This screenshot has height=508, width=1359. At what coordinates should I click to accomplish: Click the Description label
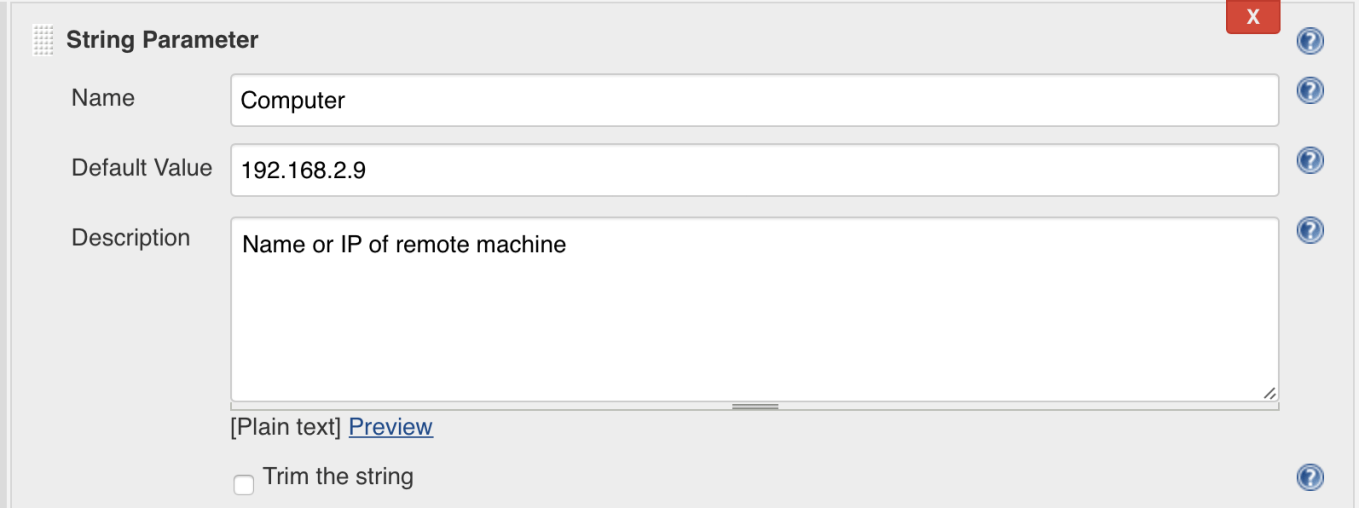(131, 238)
